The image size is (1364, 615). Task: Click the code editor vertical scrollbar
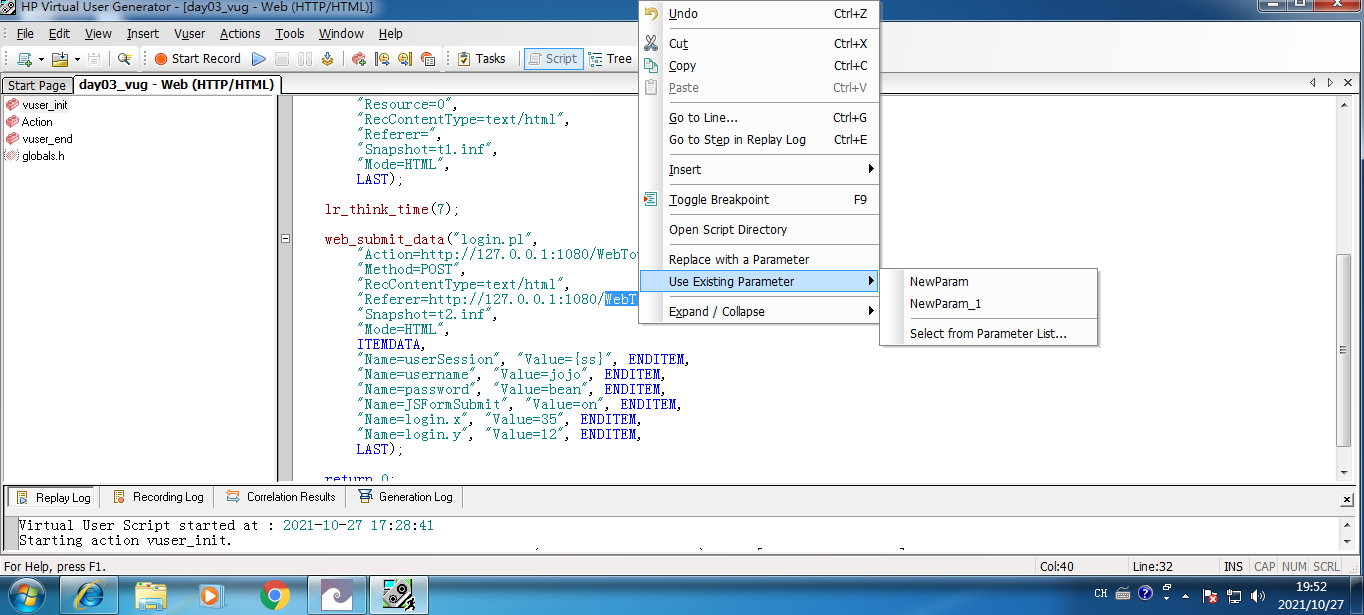coord(1344,351)
